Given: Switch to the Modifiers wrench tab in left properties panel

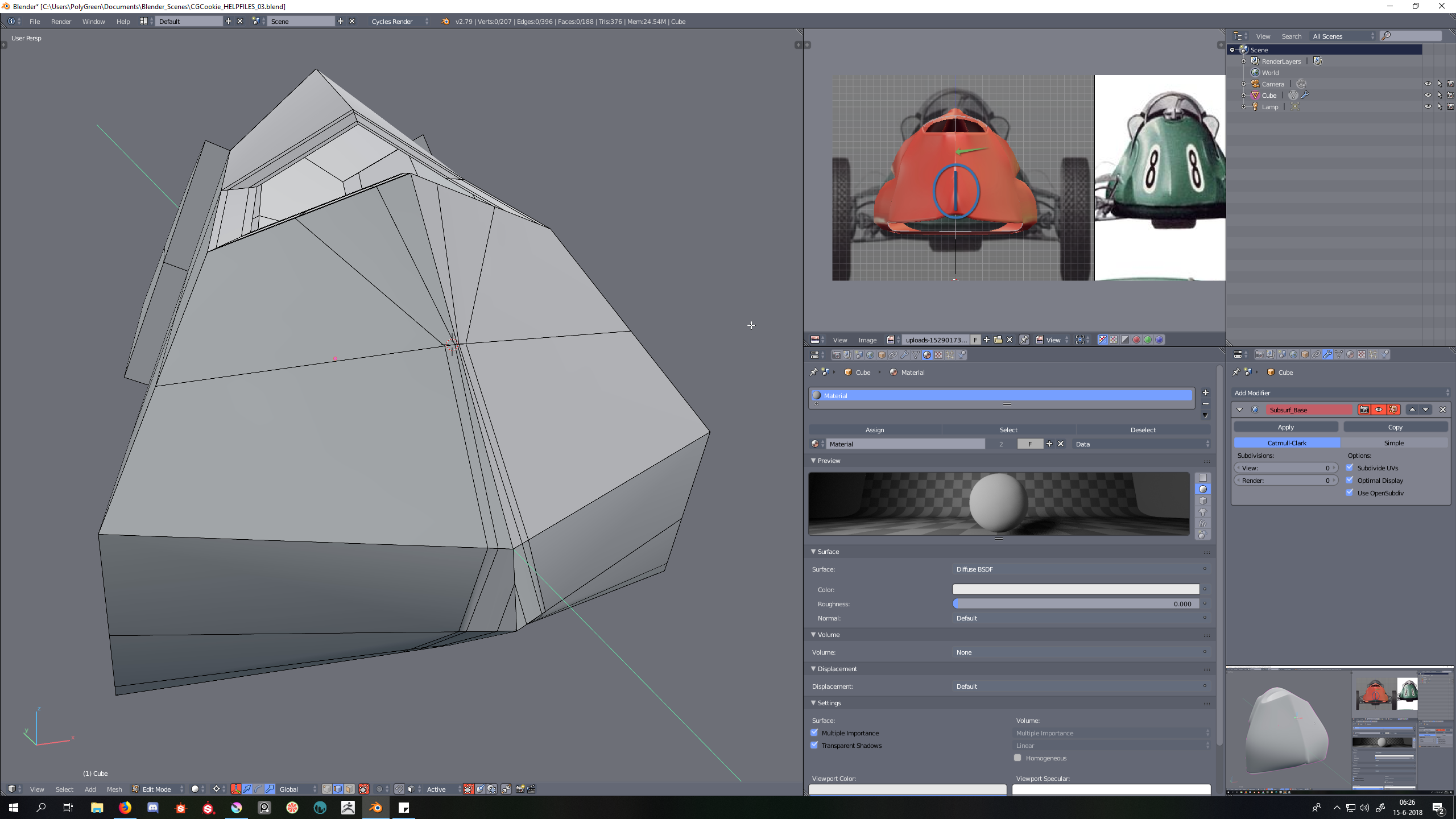Looking at the screenshot, I should coord(904,355).
